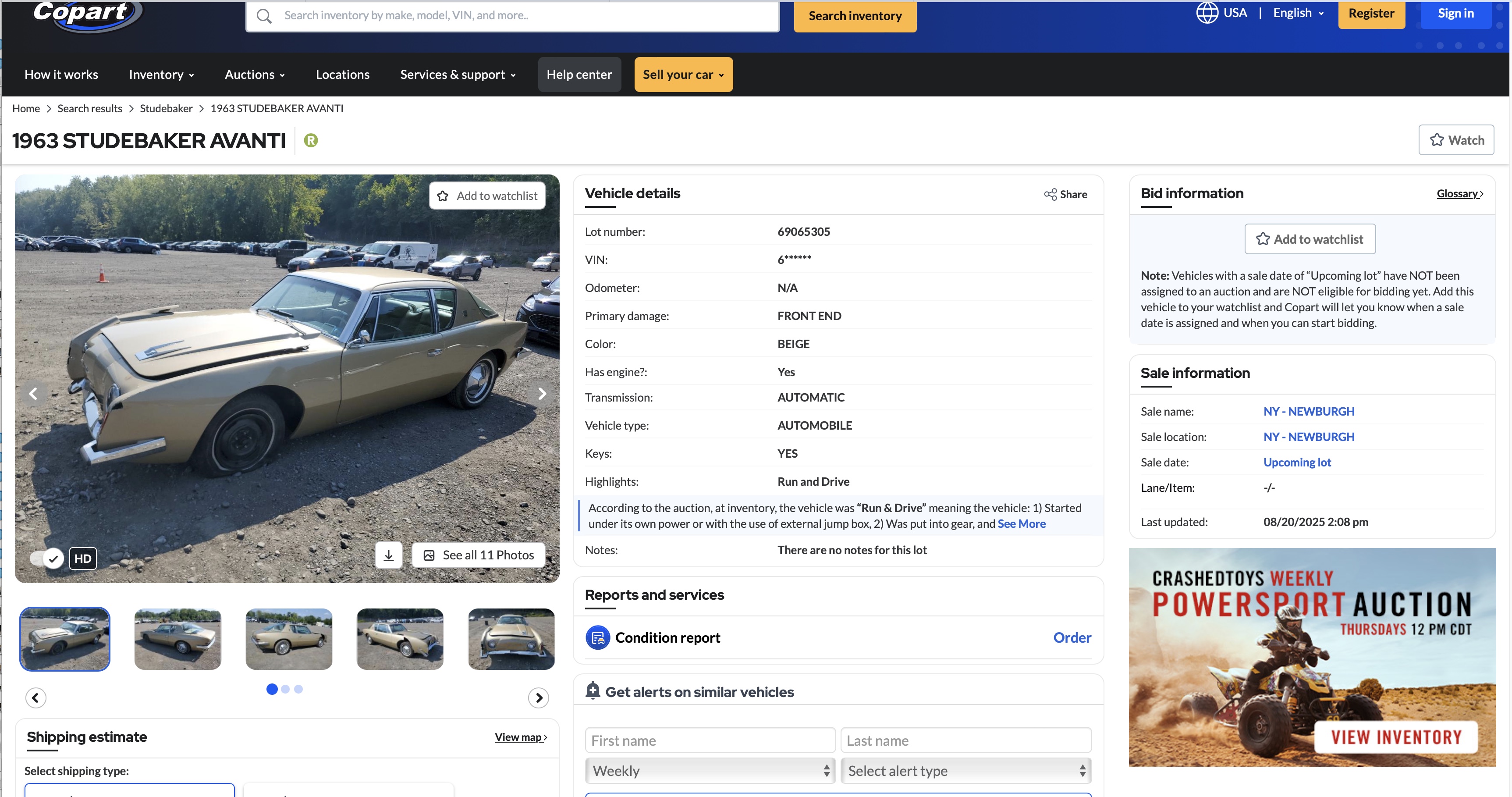
Task: Select the fourth thumbnail photo
Action: click(x=400, y=639)
